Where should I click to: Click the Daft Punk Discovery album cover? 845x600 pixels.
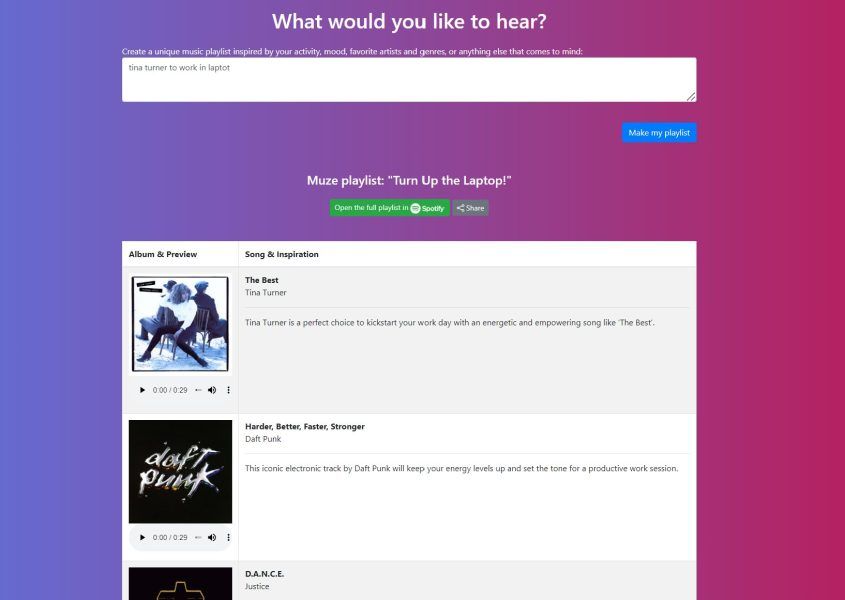pos(181,472)
